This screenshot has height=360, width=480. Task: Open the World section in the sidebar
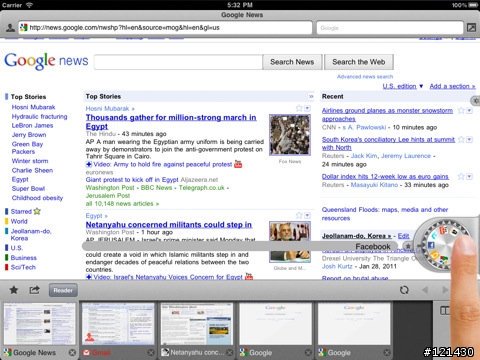click(x=19, y=221)
